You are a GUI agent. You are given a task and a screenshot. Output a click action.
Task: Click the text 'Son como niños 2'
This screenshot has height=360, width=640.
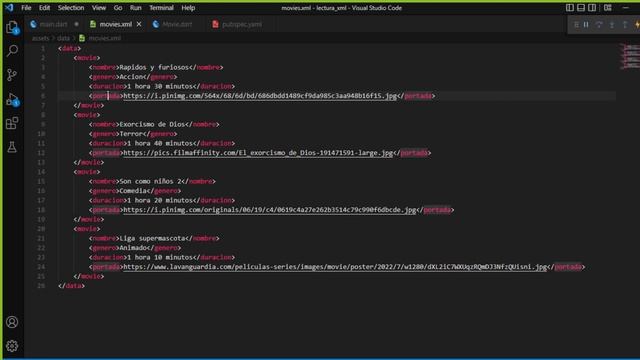click(x=150, y=181)
